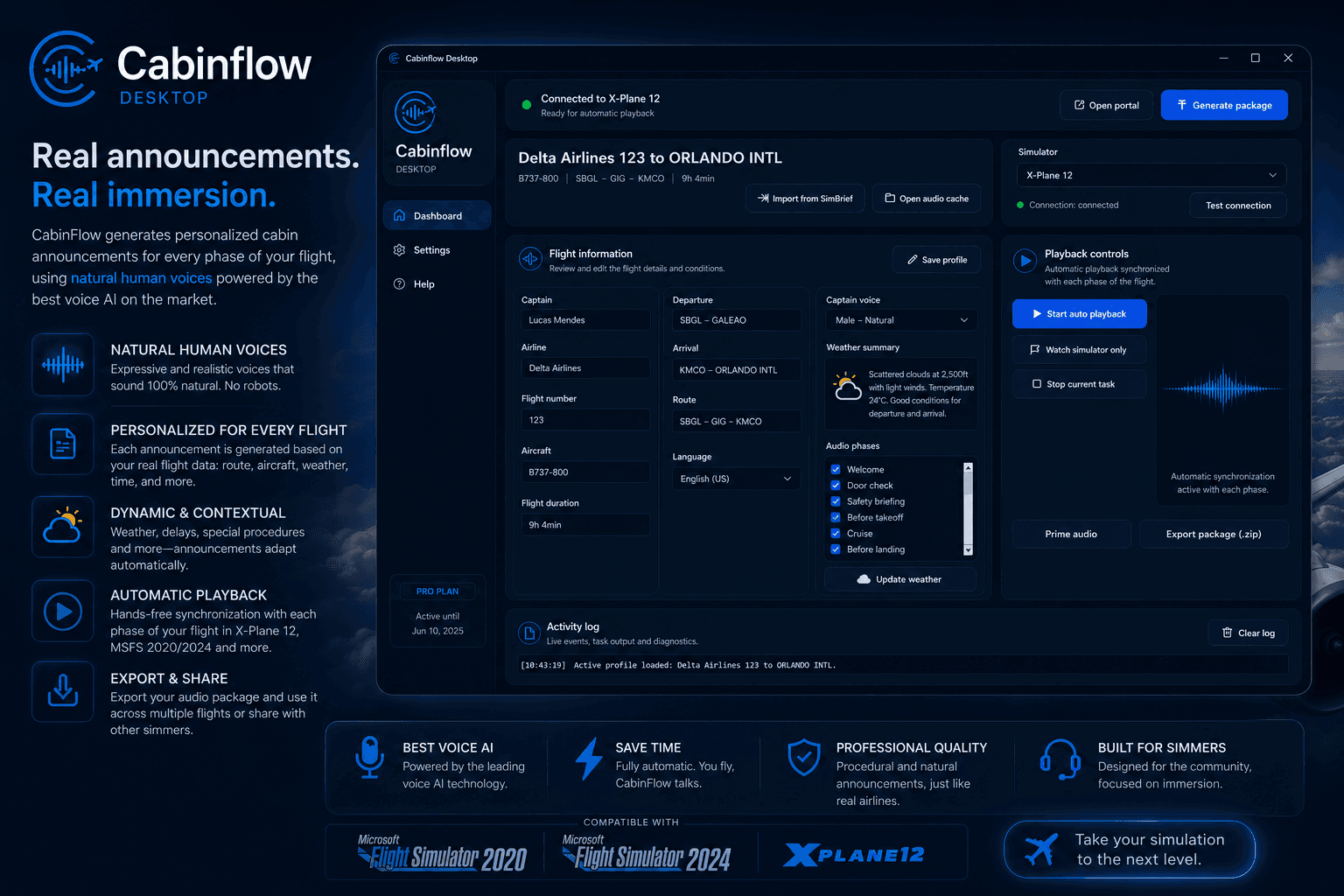Viewport: 1344px width, 896px height.
Task: Click the Export & Share download icon
Action: [x=63, y=691]
